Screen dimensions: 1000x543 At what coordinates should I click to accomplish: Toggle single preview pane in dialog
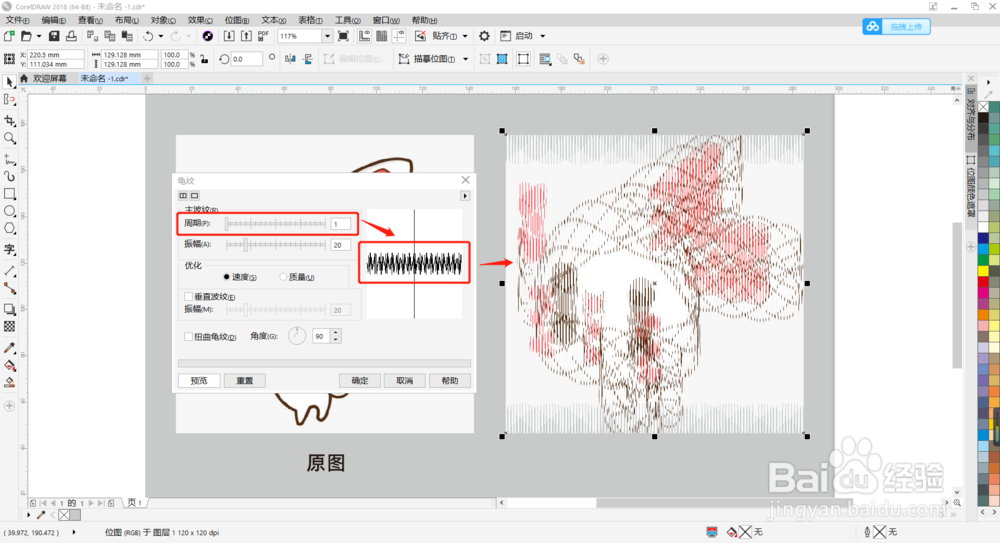click(x=195, y=196)
